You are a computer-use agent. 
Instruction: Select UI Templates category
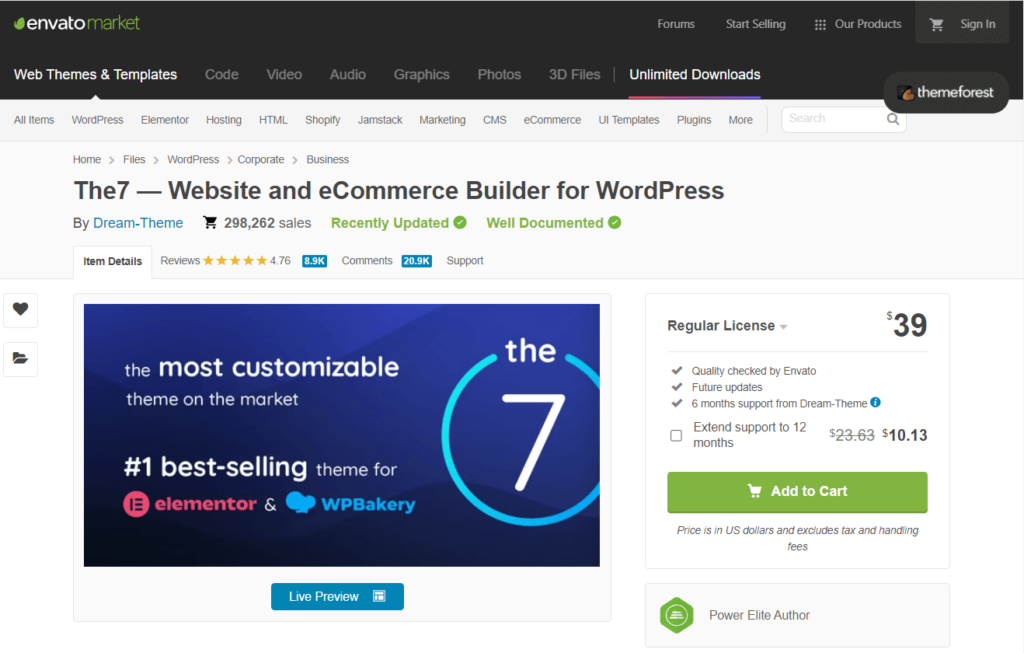coord(629,120)
